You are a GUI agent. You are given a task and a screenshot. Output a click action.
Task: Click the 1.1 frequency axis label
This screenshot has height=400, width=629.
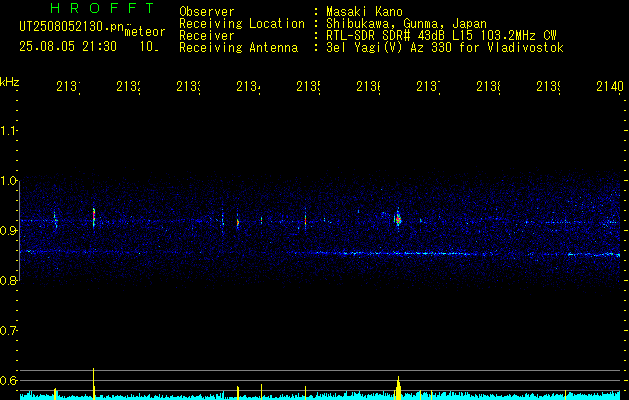click(8, 130)
